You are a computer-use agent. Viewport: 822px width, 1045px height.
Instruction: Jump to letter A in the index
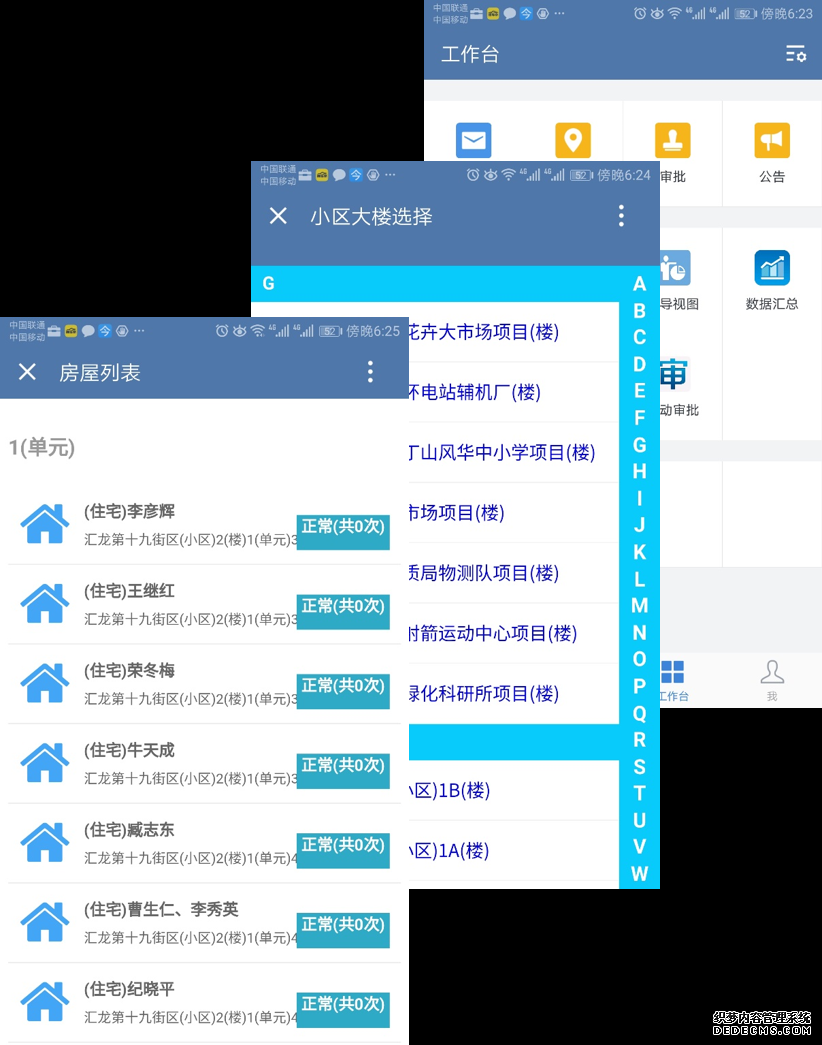639,284
